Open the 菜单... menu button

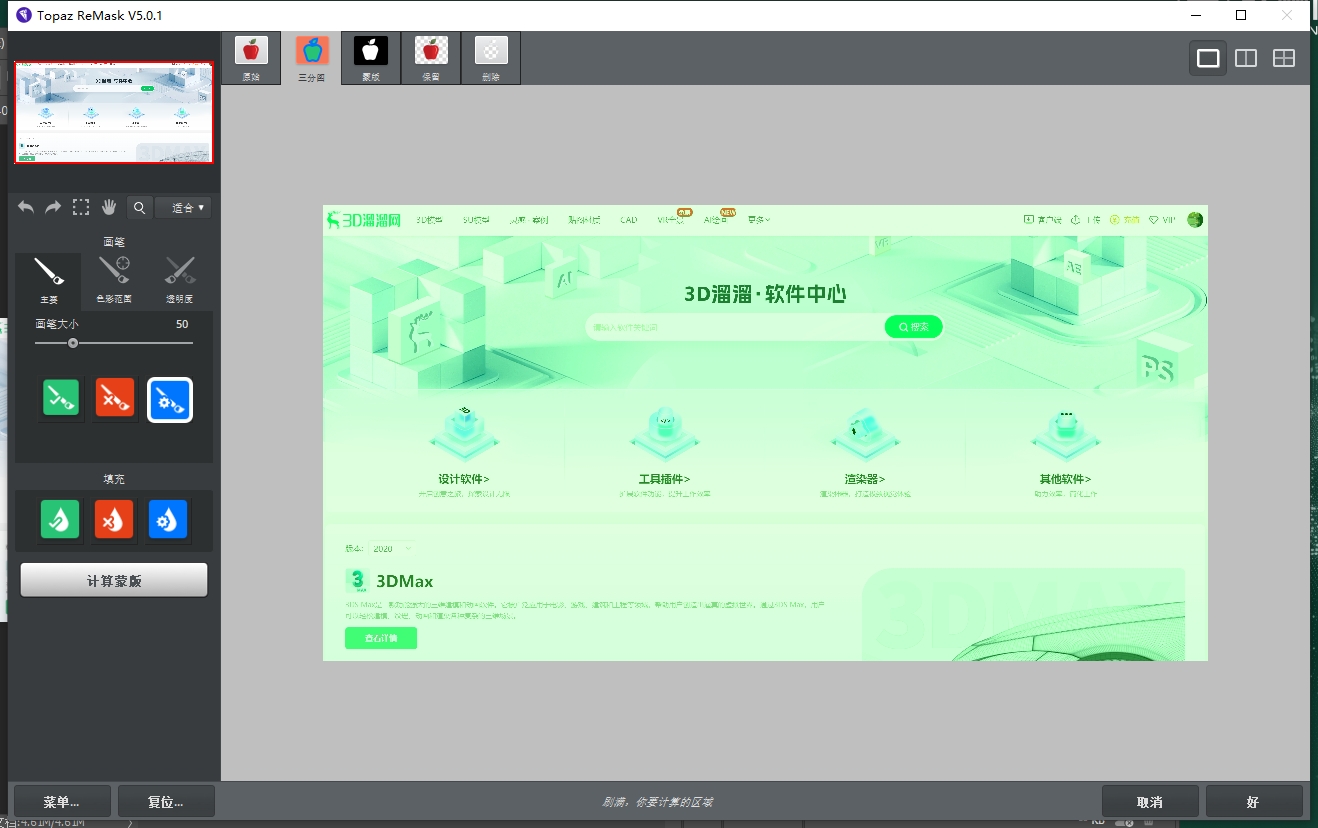coord(61,802)
